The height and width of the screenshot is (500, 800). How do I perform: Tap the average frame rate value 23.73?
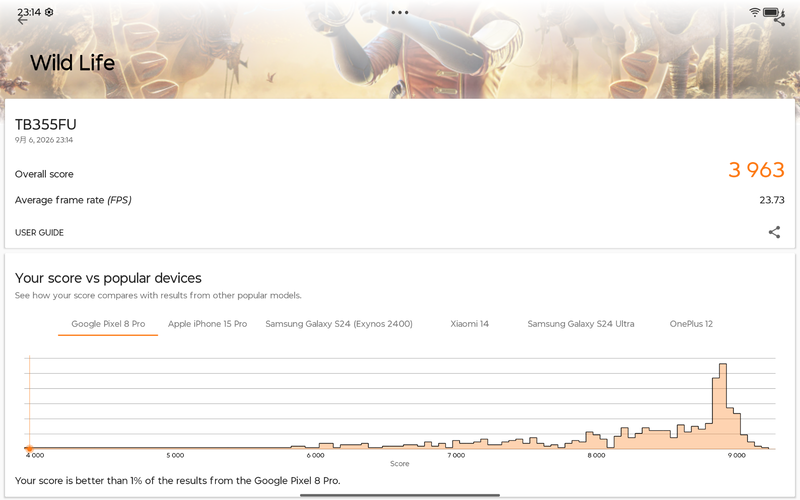click(771, 200)
